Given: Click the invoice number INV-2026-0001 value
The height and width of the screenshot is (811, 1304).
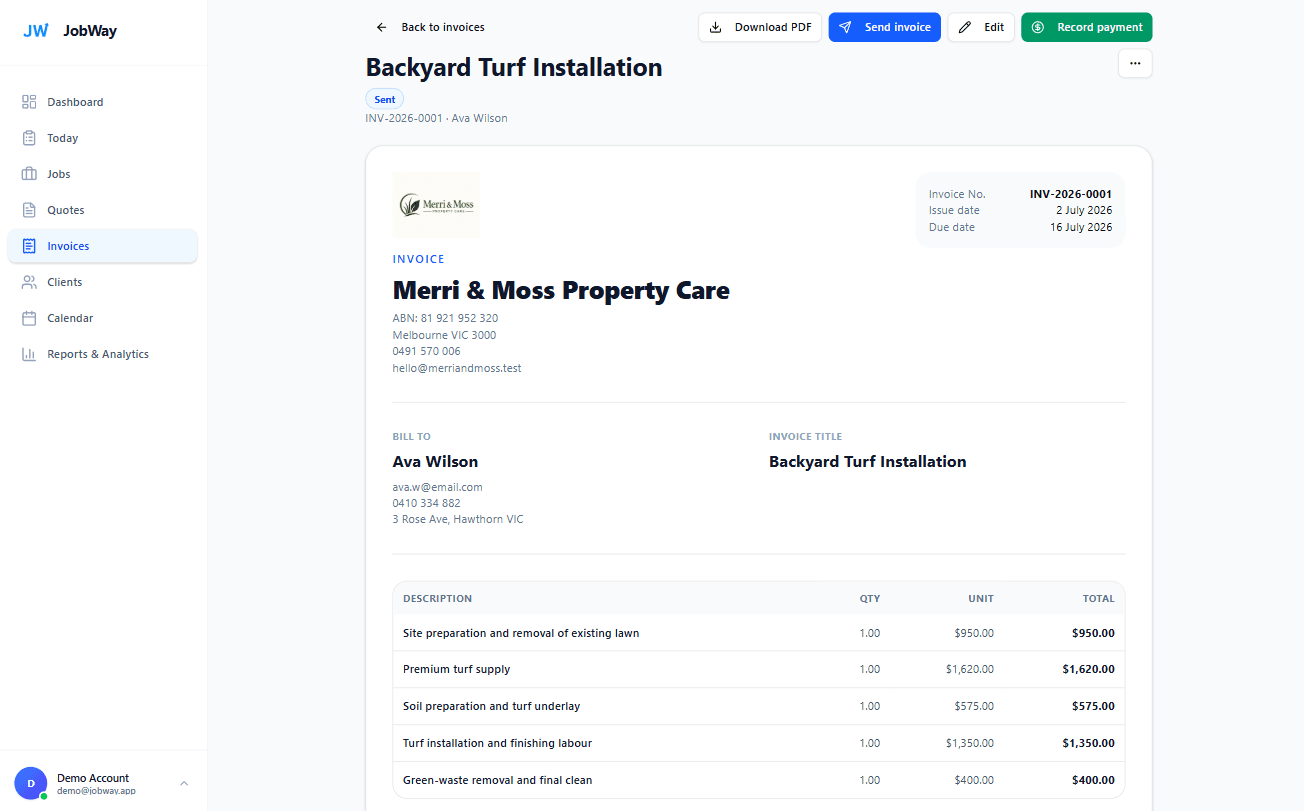Looking at the screenshot, I should coord(1071,194).
